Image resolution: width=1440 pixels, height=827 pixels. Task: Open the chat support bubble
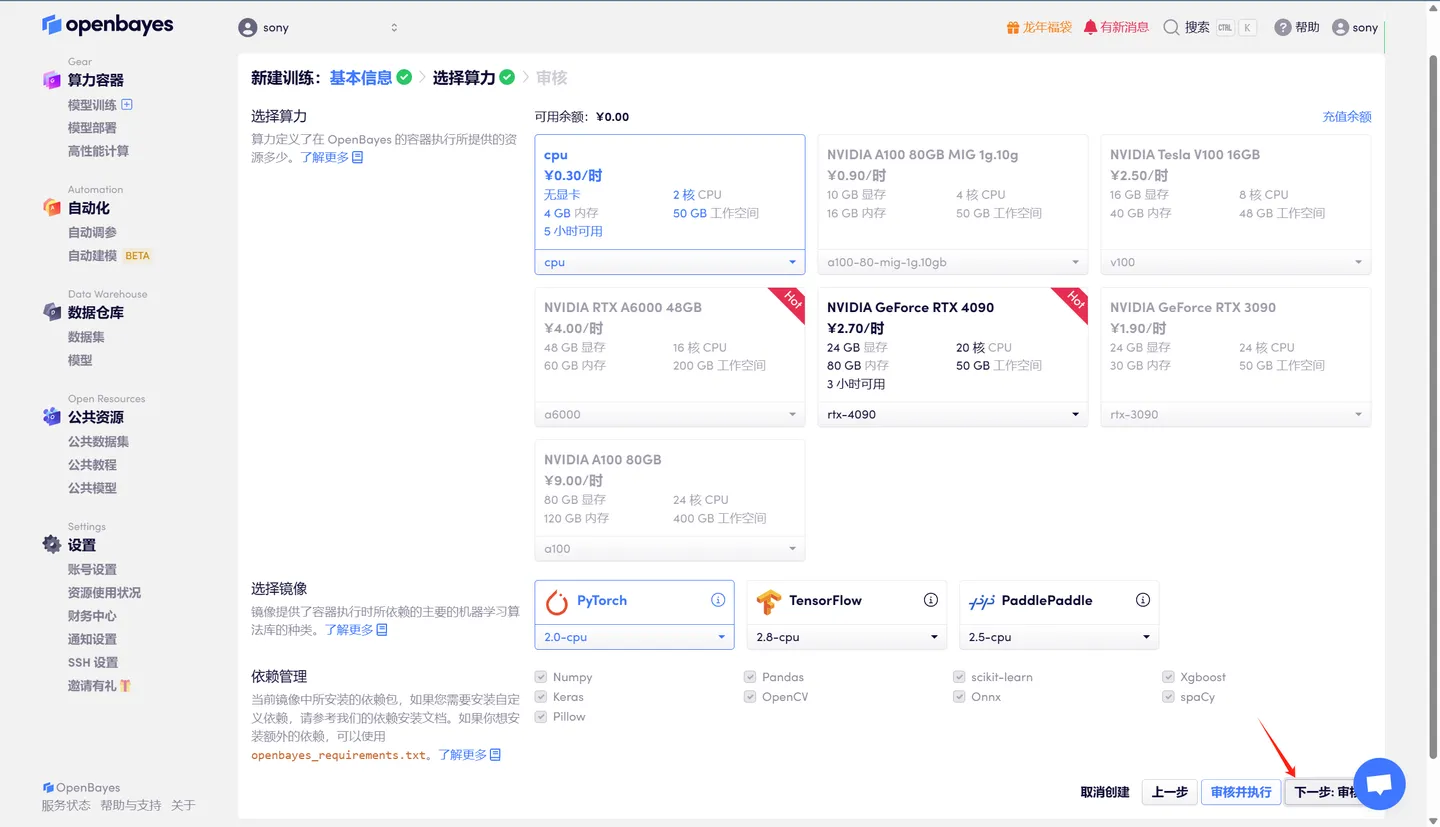(x=1379, y=784)
